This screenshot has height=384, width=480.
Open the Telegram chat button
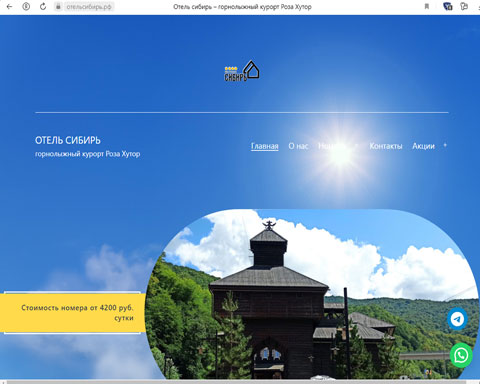tap(457, 319)
